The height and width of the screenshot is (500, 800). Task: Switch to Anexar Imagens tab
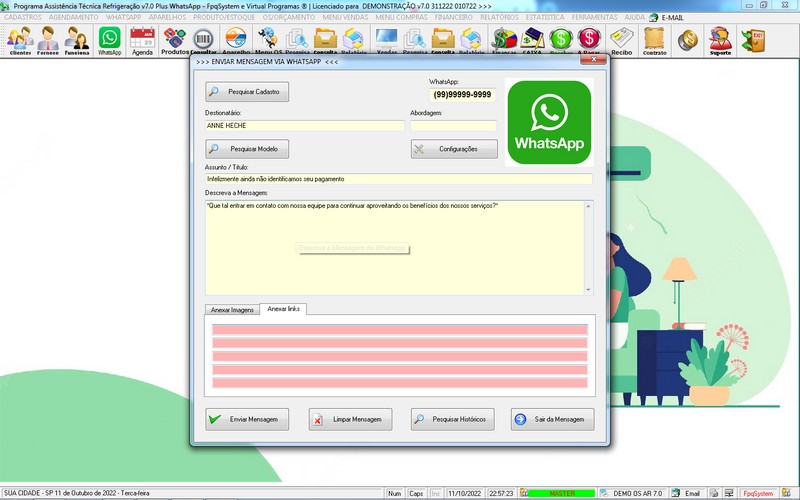coord(232,310)
